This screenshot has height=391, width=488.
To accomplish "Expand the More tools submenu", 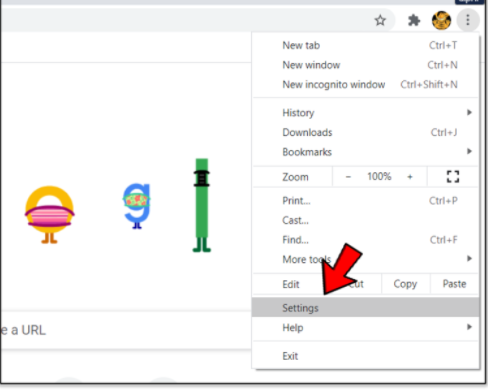I will (x=366, y=259).
